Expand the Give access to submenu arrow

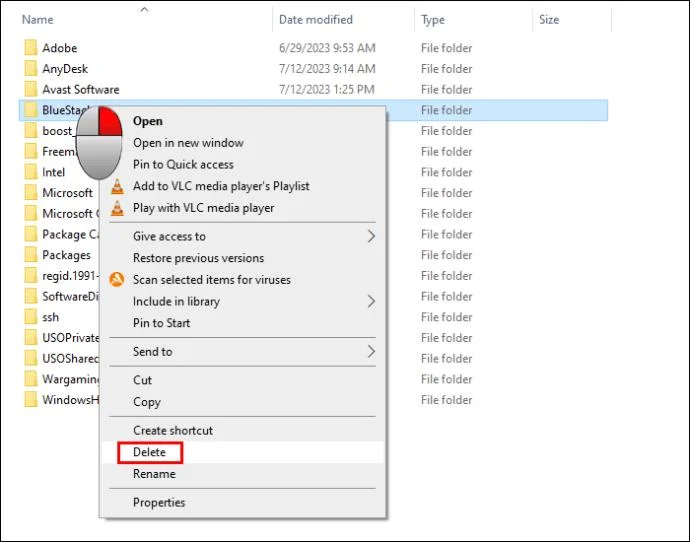click(x=371, y=237)
